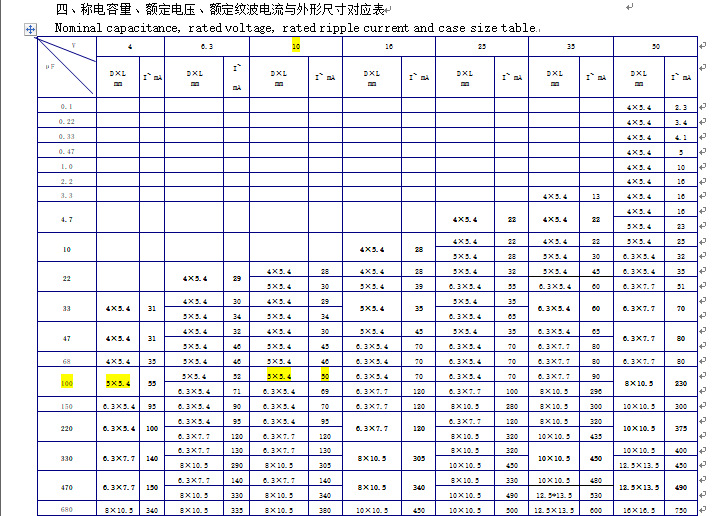Click the '290' ripple value in 330 row
The width and height of the screenshot is (712, 516).
(237, 465)
